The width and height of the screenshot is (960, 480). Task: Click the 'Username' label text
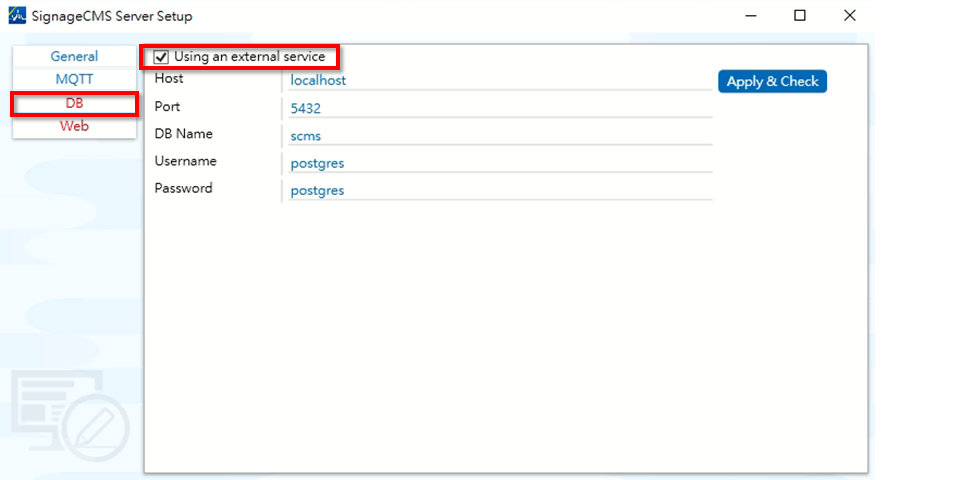(185, 161)
